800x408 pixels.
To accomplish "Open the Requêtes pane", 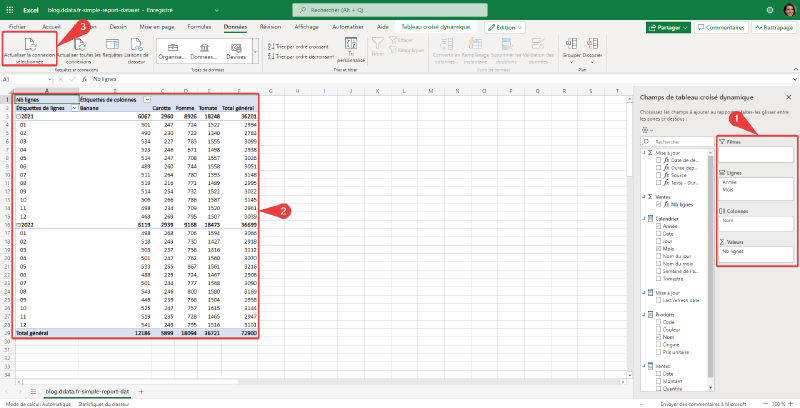I will coord(112,48).
